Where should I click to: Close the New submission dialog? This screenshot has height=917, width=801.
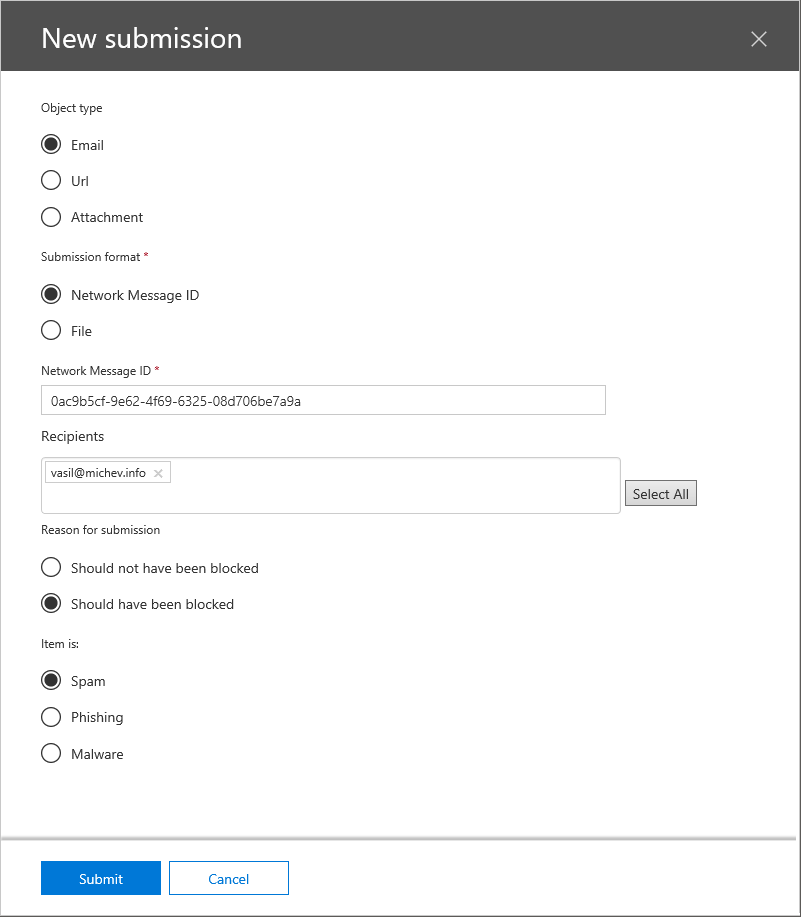click(759, 39)
